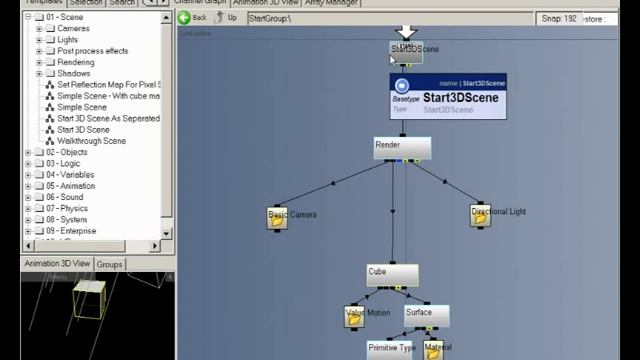This screenshot has width=640, height=360.
Task: Open the Basic Camera folder node icon
Action: 277,218
